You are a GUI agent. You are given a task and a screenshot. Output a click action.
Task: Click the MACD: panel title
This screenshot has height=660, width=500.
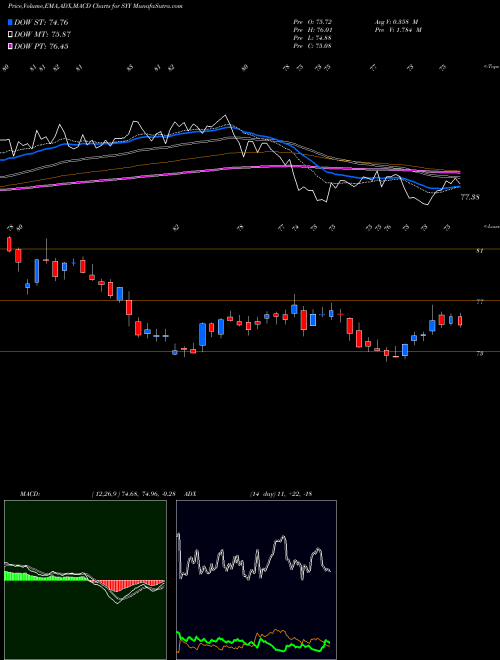click(30, 494)
